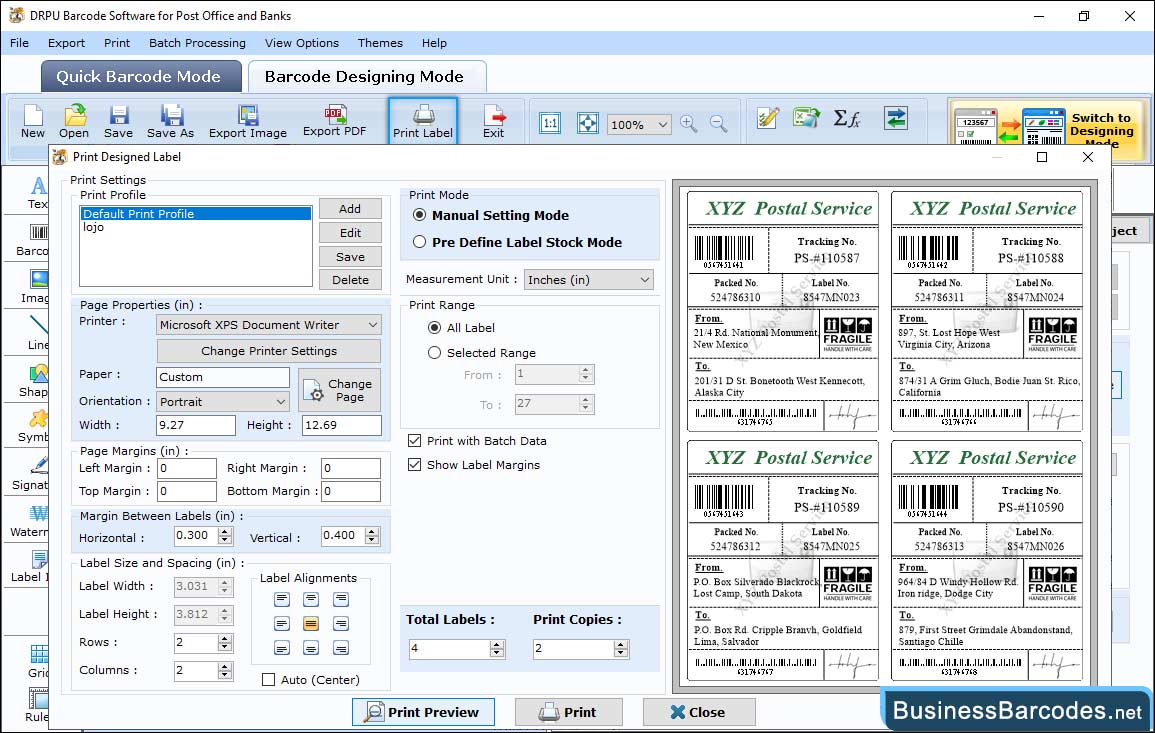Click the zoom in magnifier icon
1155x733 pixels.
pyautogui.click(x=689, y=123)
